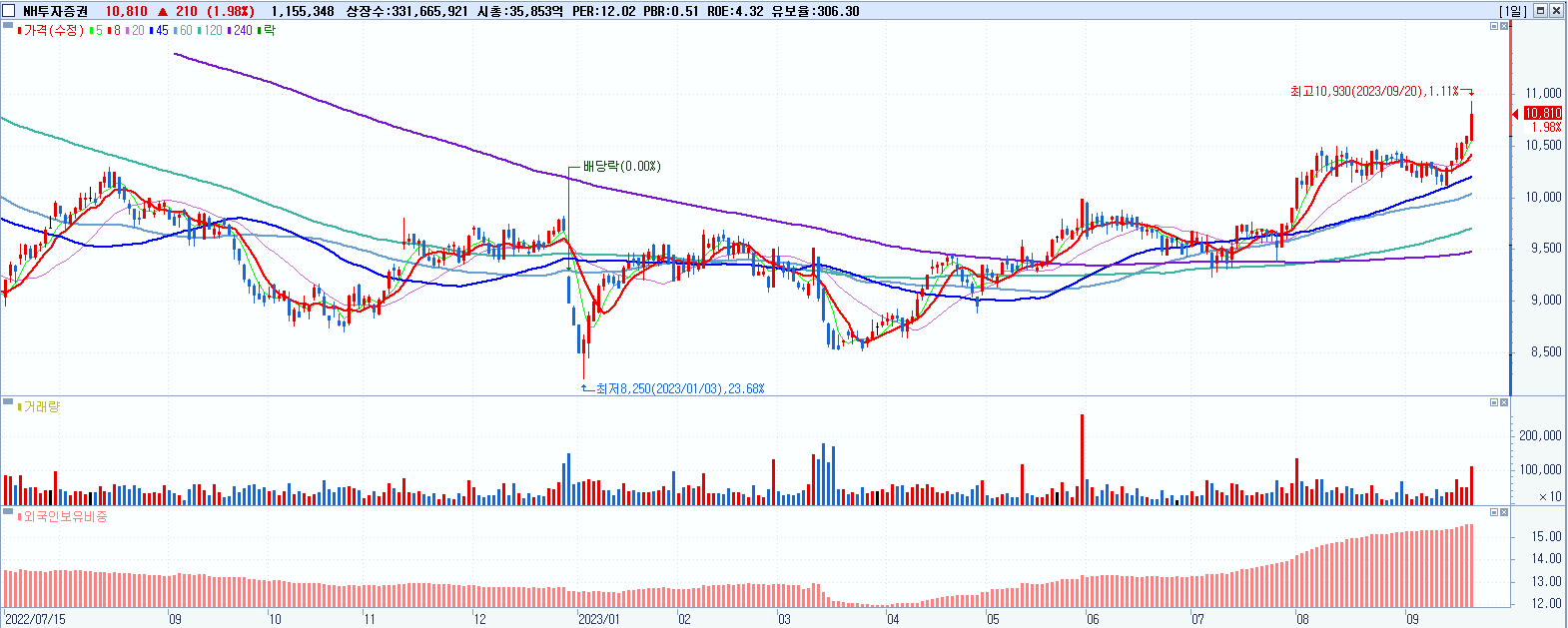Tick the checkbox beside NH투자증권 in title bar
This screenshot has height=628, width=1568.
(x=9, y=11)
